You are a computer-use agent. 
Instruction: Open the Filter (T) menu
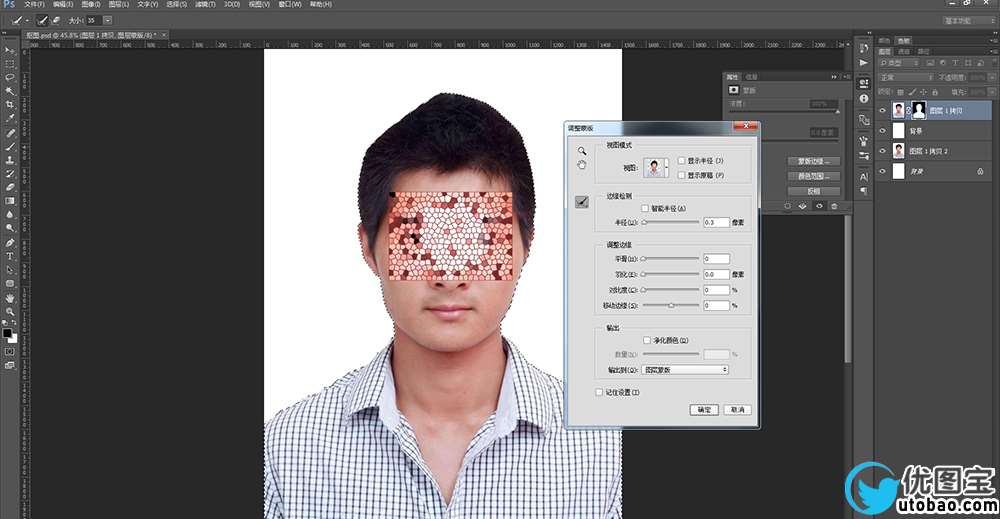(x=204, y=4)
